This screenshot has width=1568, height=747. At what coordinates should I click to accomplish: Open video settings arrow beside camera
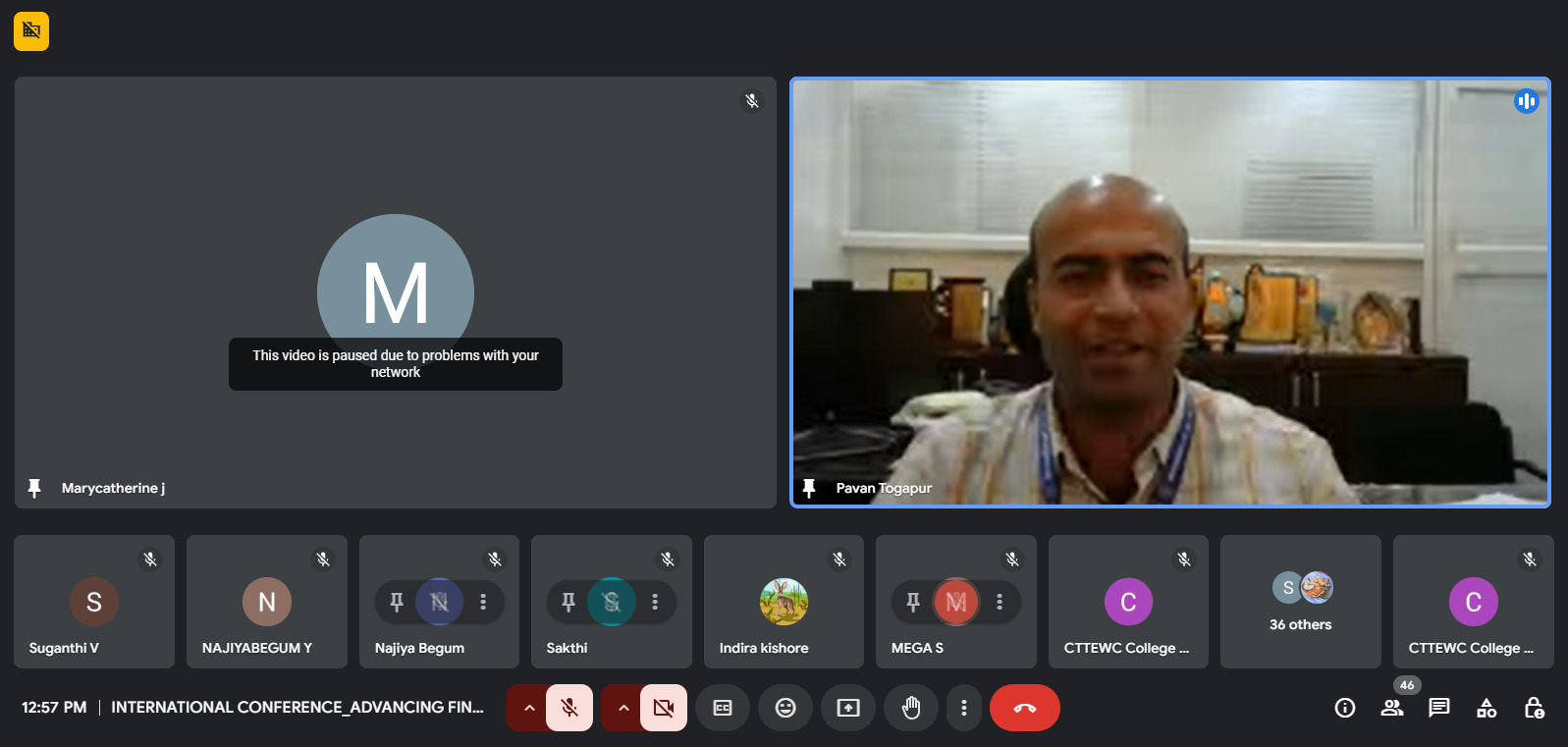point(622,708)
